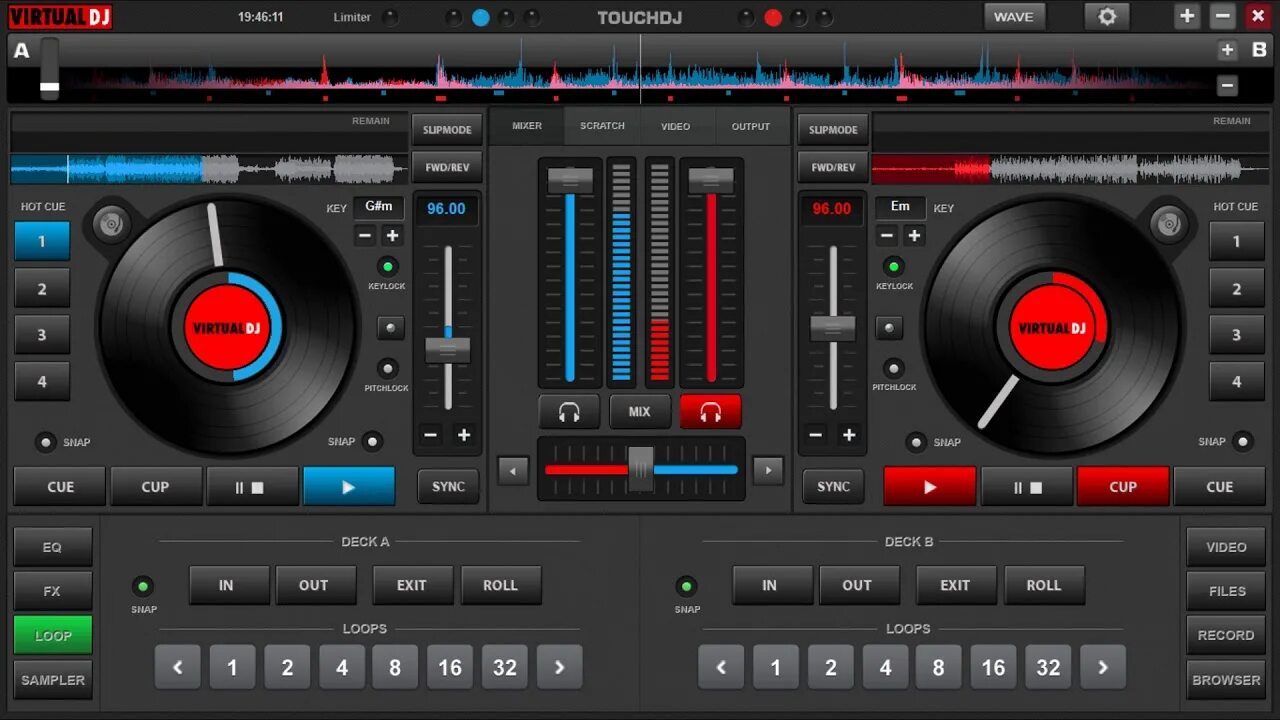Switch to the Output tab

[x=751, y=126]
